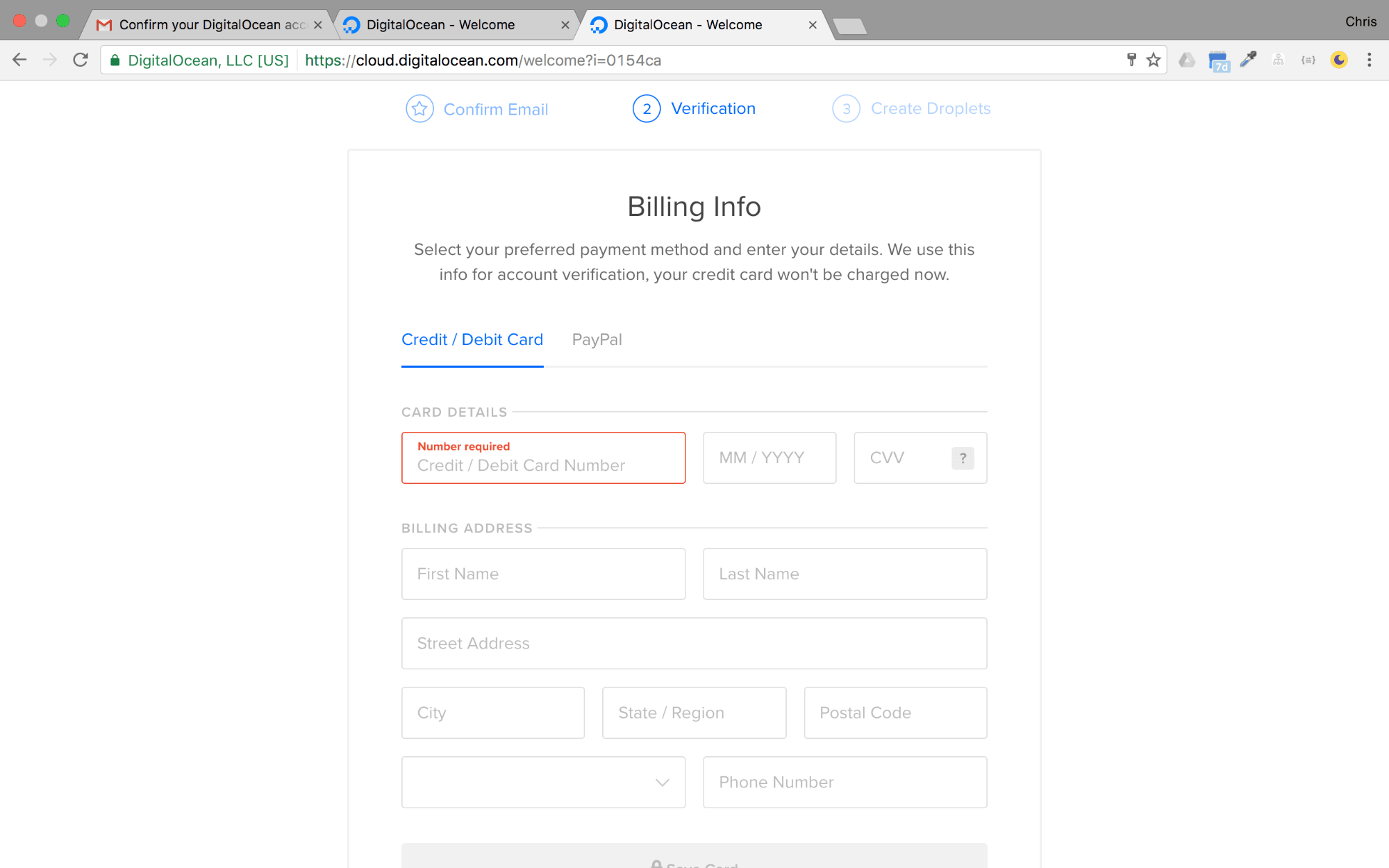Open a new browser tab

849,26
